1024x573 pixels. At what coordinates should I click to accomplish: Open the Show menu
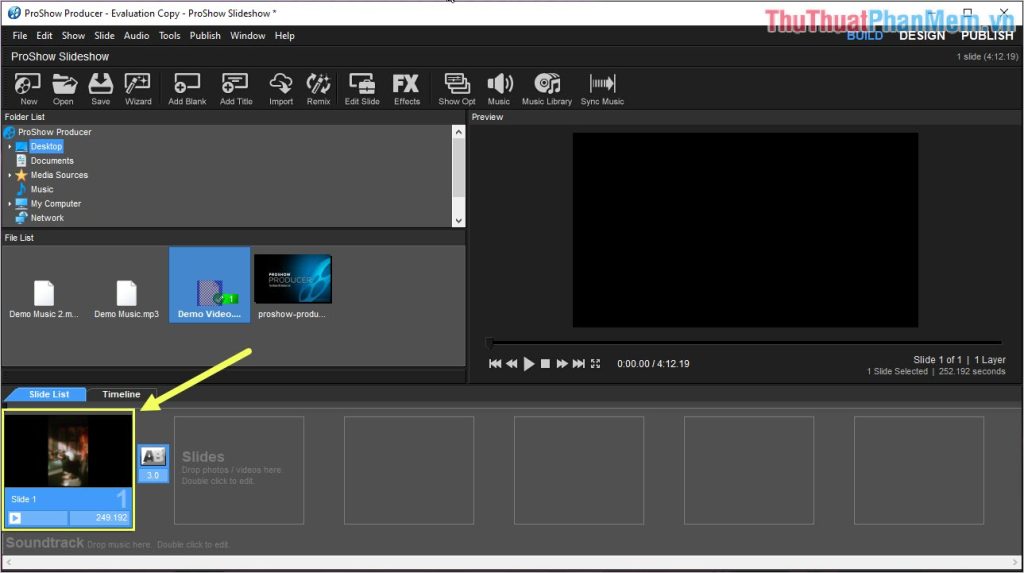click(x=73, y=36)
